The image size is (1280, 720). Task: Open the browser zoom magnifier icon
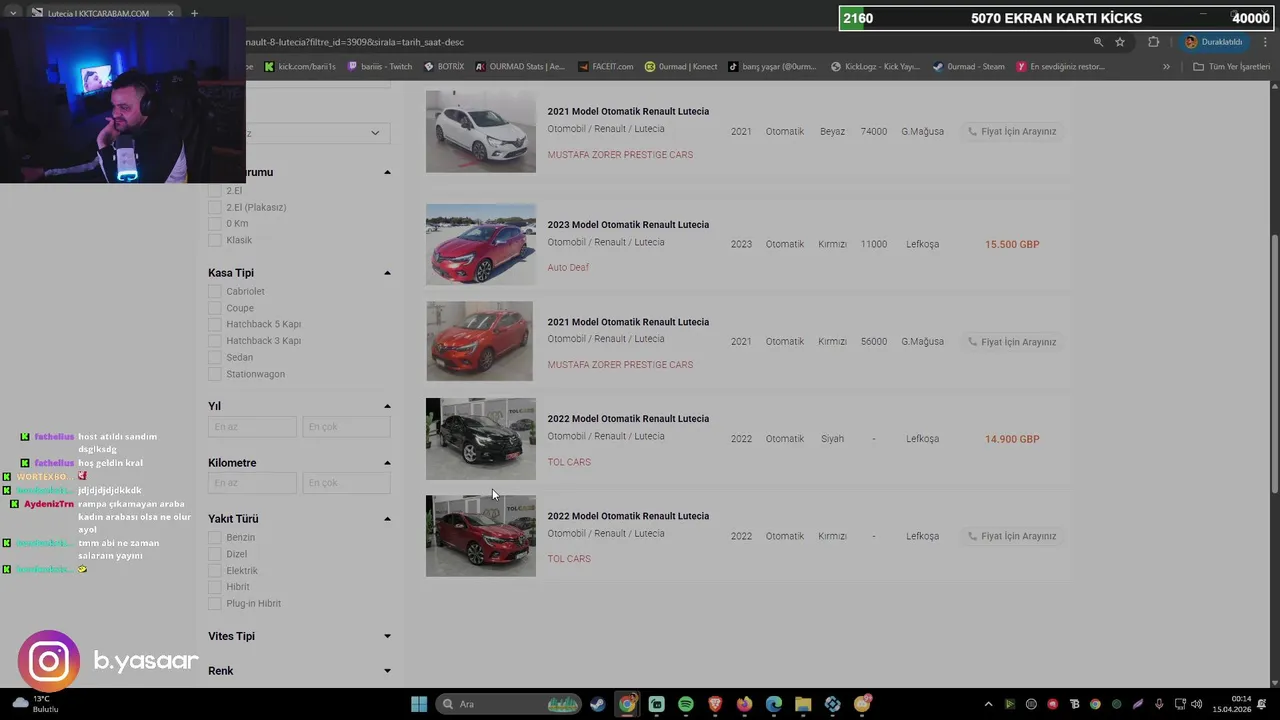pyautogui.click(x=1098, y=42)
